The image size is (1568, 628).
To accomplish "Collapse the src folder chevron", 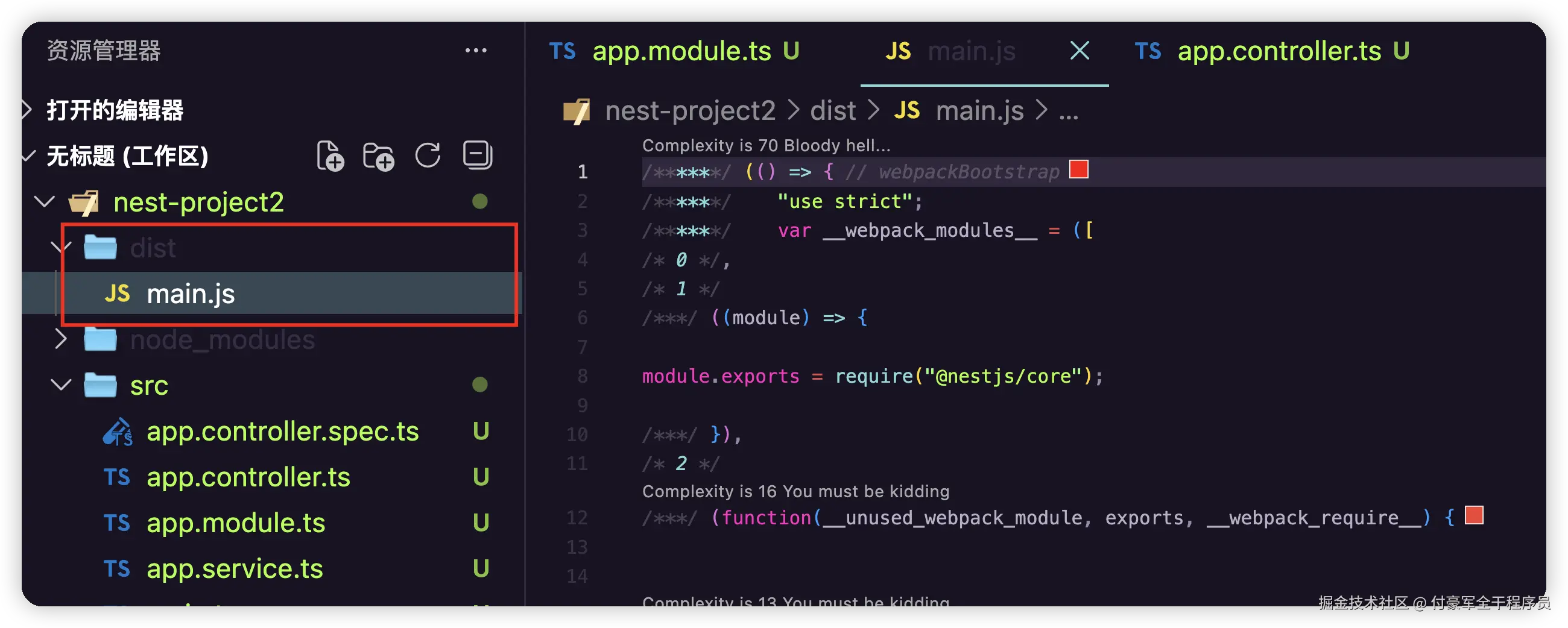I will (x=61, y=385).
